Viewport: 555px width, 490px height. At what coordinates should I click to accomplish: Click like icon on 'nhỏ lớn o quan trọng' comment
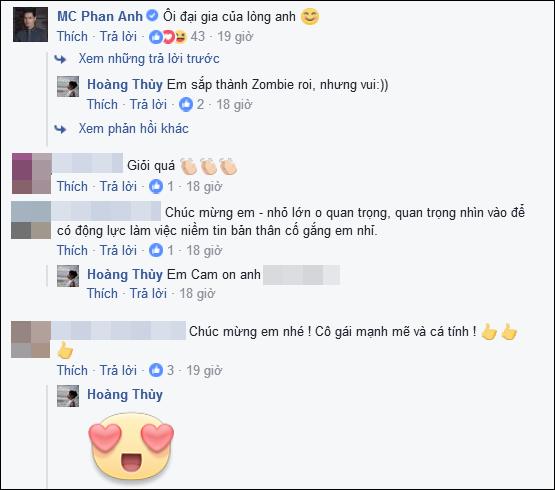point(156,250)
